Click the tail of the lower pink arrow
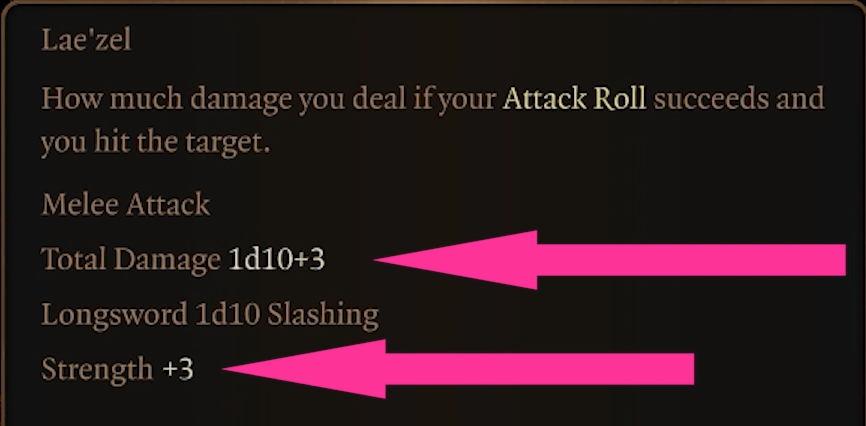 coord(540,369)
